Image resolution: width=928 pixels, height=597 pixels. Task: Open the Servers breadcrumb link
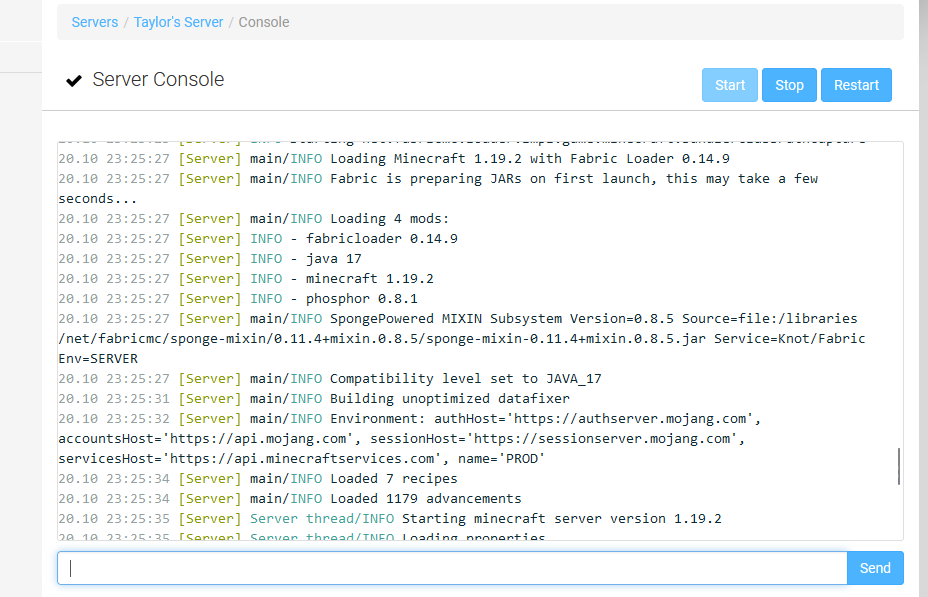click(94, 21)
